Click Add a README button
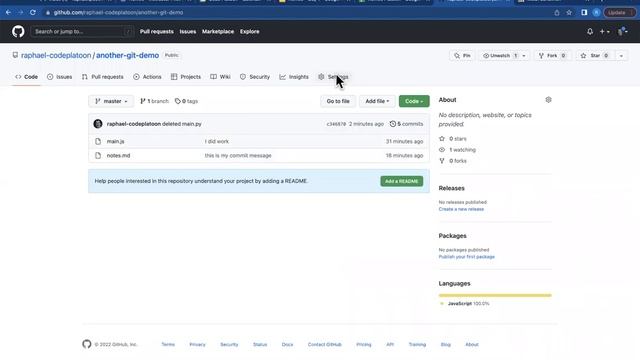Viewport: 640px width, 360px height. 402,181
